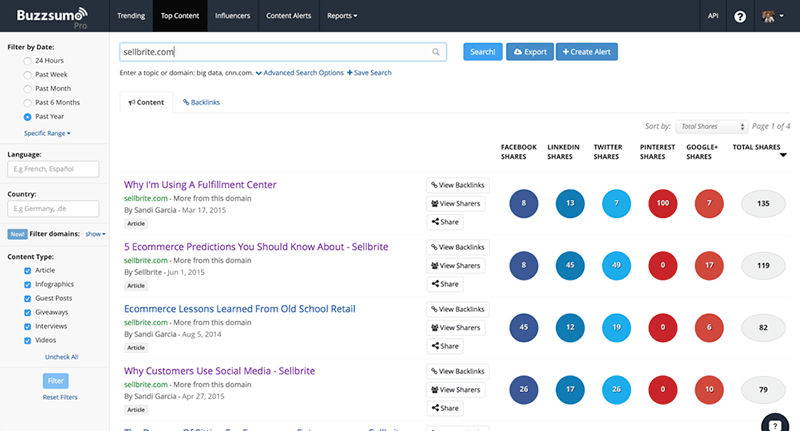Export the search results
800x431 pixels.
(x=530, y=52)
